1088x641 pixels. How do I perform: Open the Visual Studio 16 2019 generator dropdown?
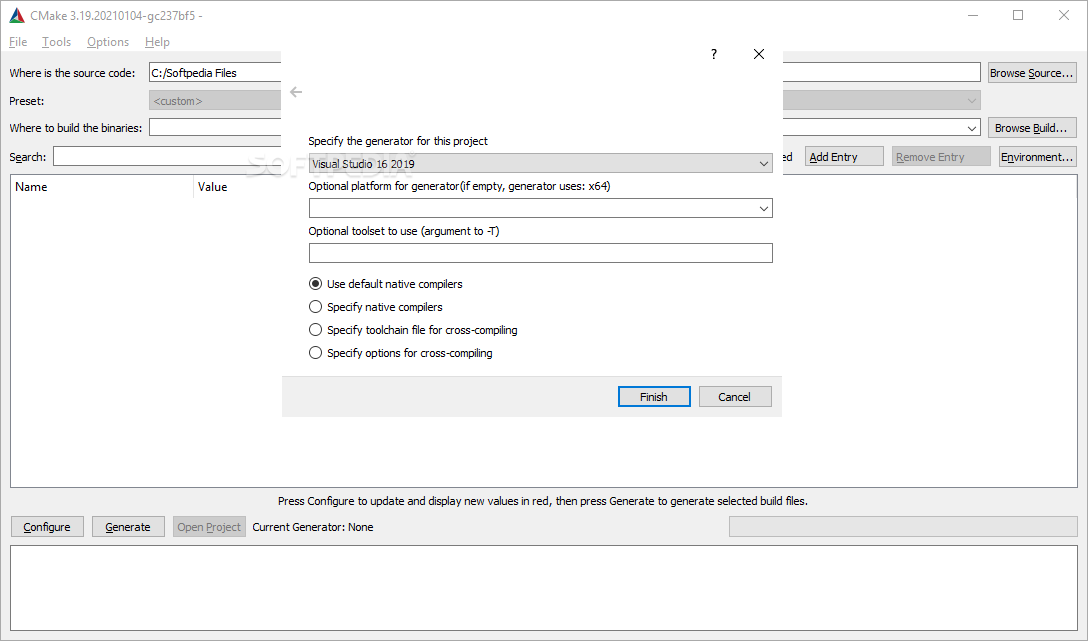(x=541, y=164)
